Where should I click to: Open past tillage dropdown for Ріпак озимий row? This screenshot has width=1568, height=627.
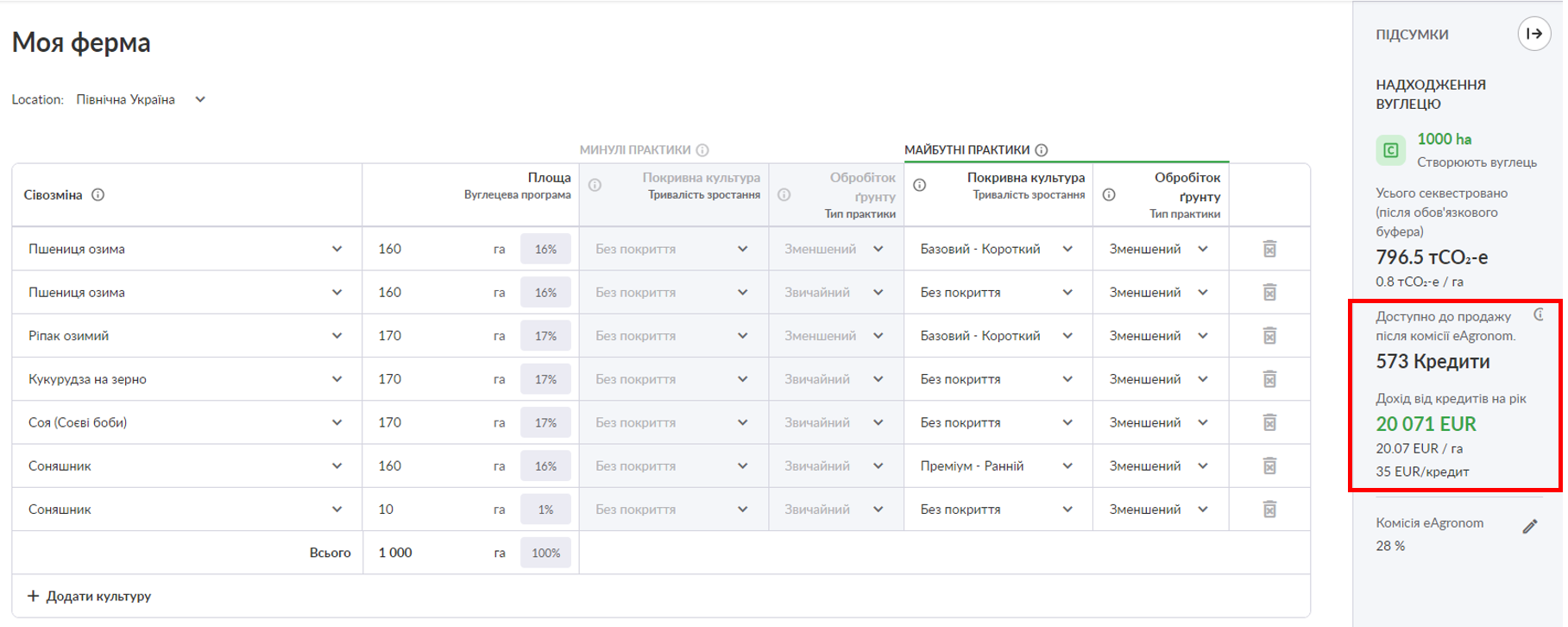834,335
